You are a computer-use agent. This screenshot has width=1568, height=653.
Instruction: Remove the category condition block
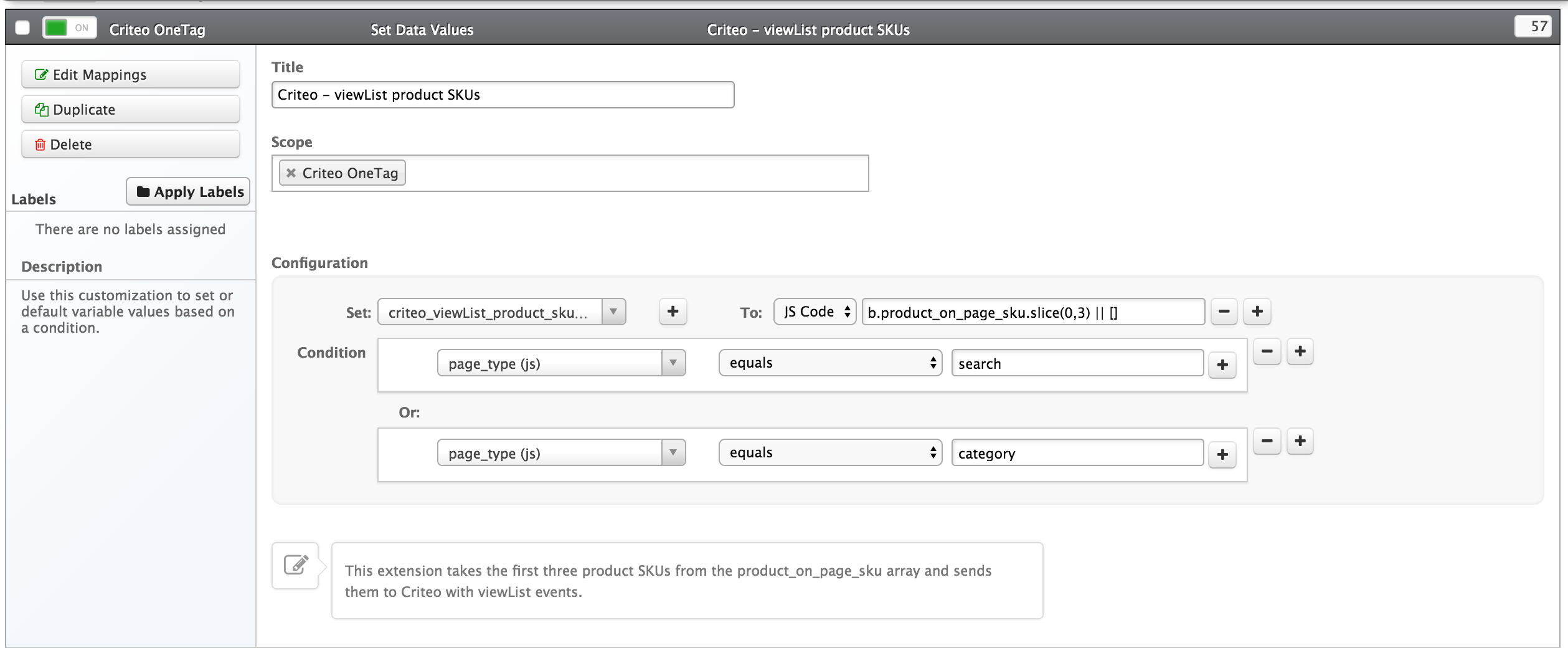(x=1267, y=441)
